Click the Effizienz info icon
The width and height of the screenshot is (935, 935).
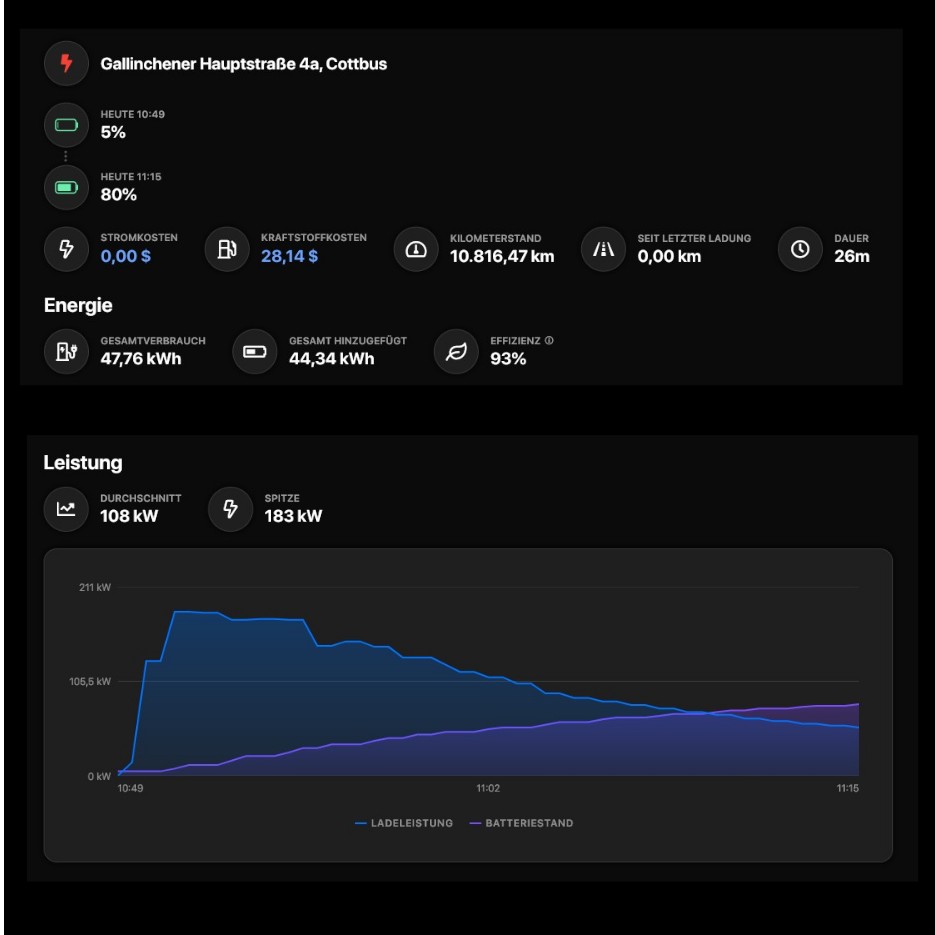click(x=549, y=340)
